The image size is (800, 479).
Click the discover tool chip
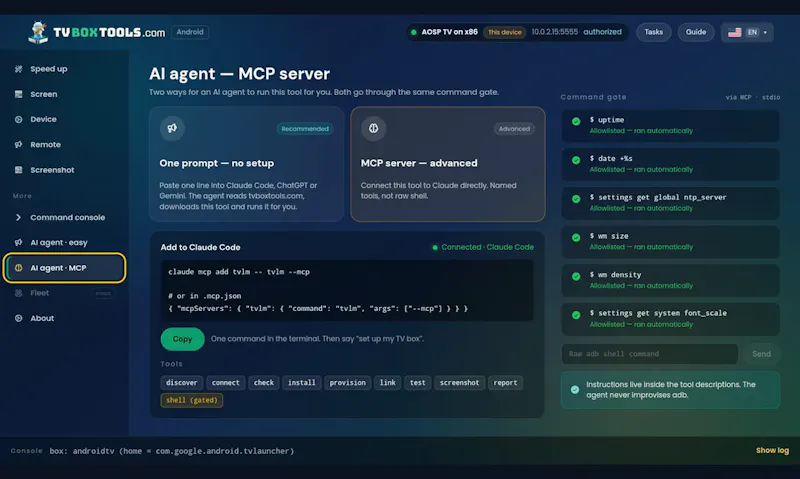coord(182,383)
